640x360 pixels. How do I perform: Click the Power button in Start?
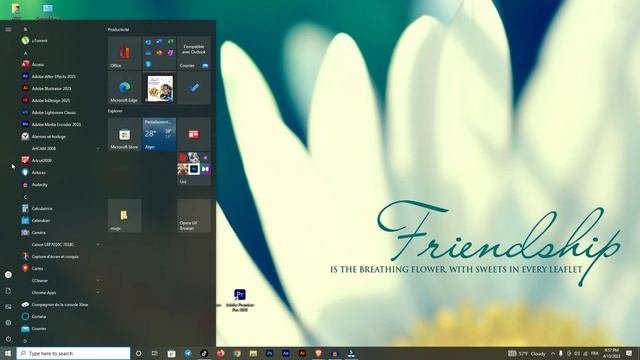pos(8,339)
